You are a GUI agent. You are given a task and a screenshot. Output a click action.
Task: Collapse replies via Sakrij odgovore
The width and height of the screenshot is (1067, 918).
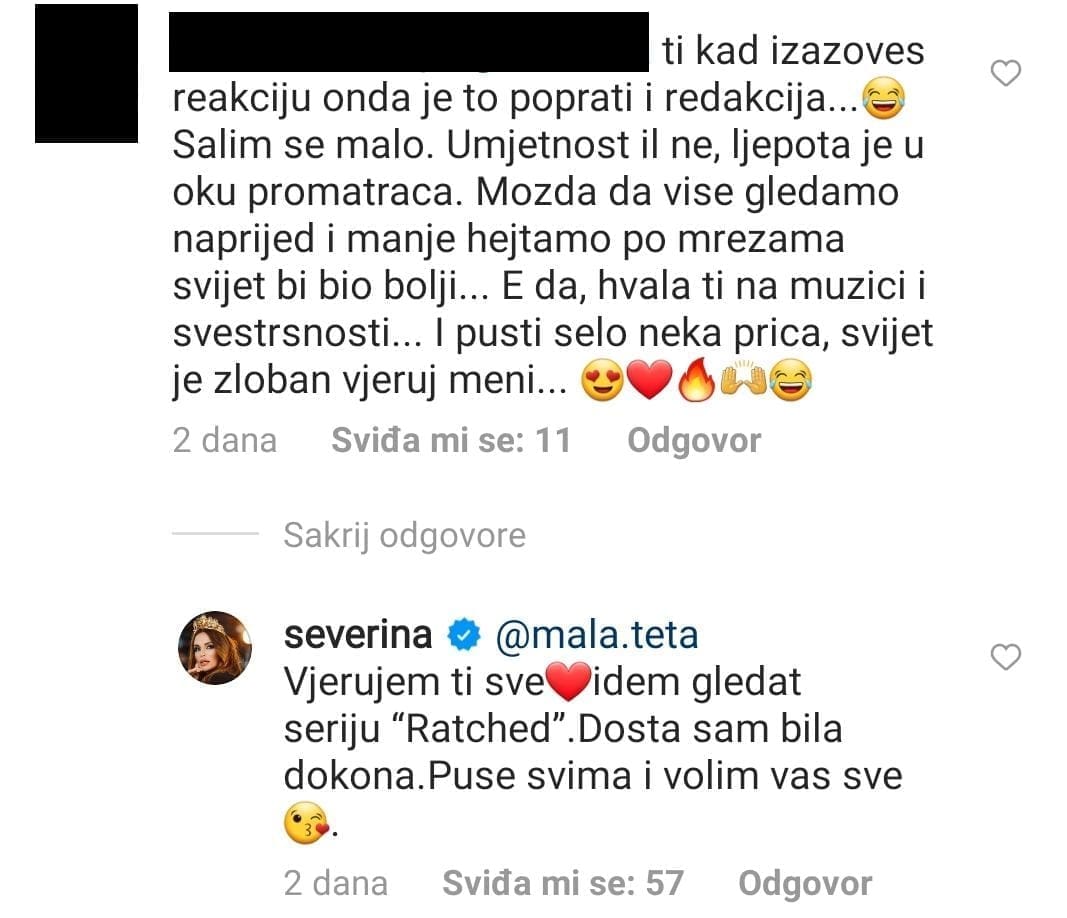(404, 535)
